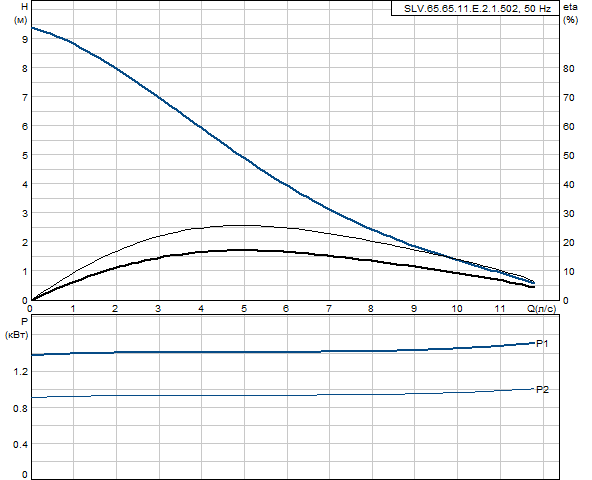Click the 50 tick on eta axis
This screenshot has height=480, width=592.
click(x=569, y=156)
